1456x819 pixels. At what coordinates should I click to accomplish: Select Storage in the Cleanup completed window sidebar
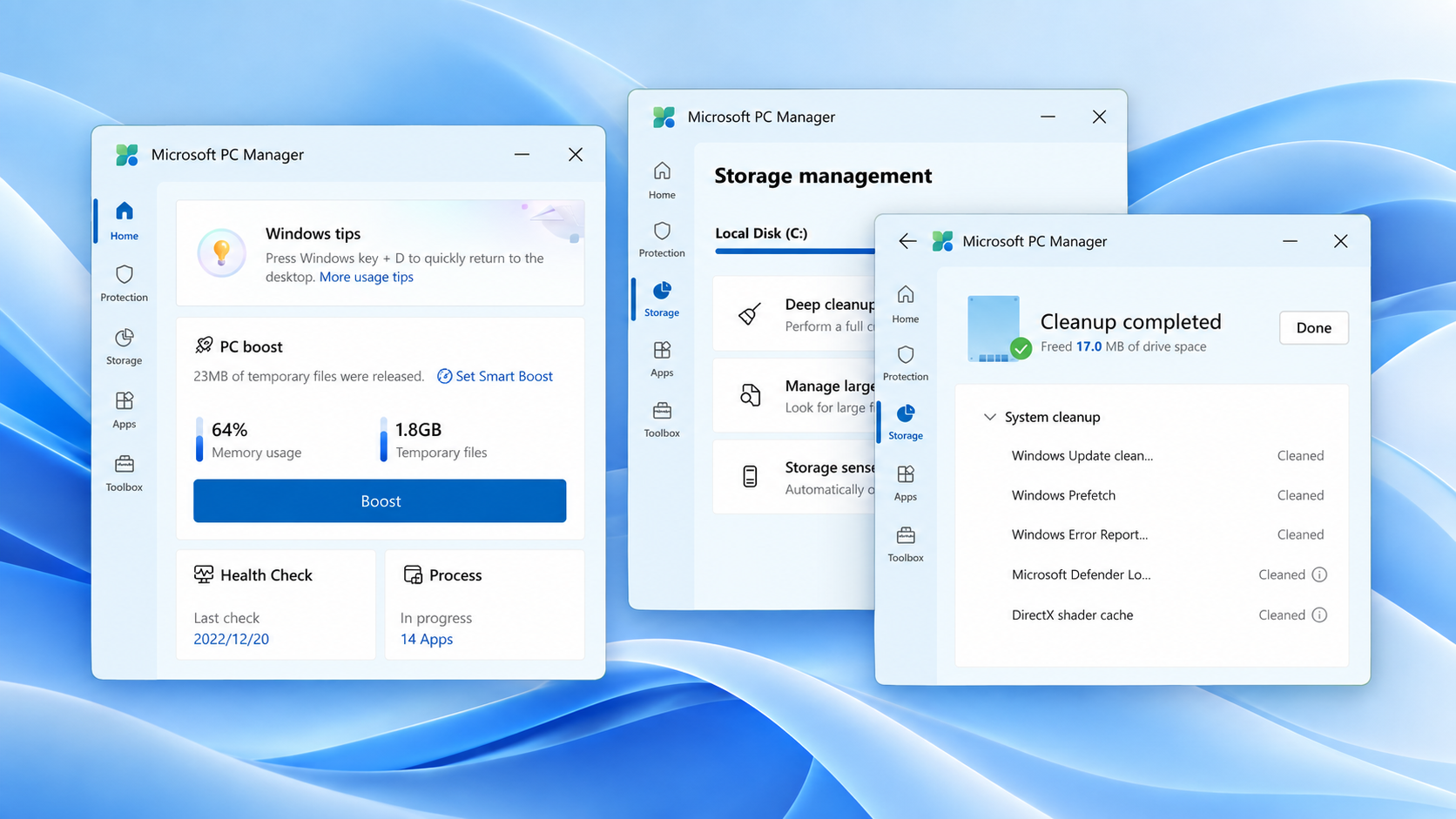tap(906, 422)
